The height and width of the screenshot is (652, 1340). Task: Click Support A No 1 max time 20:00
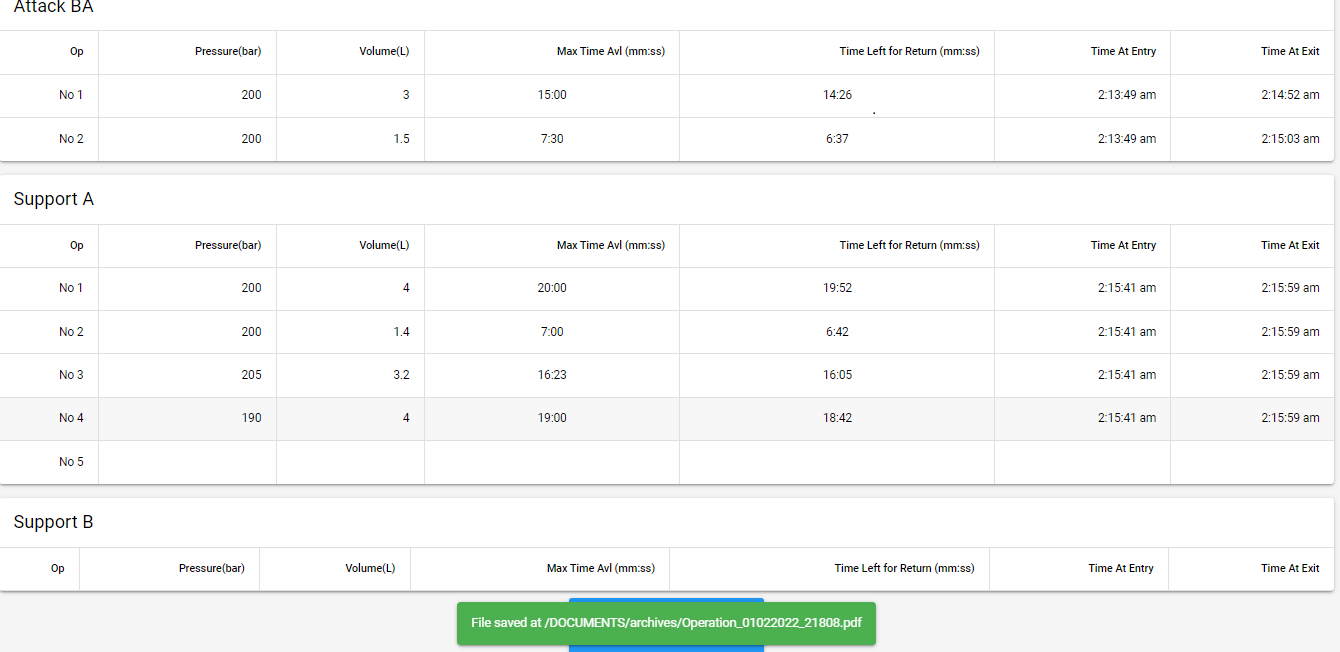552,288
